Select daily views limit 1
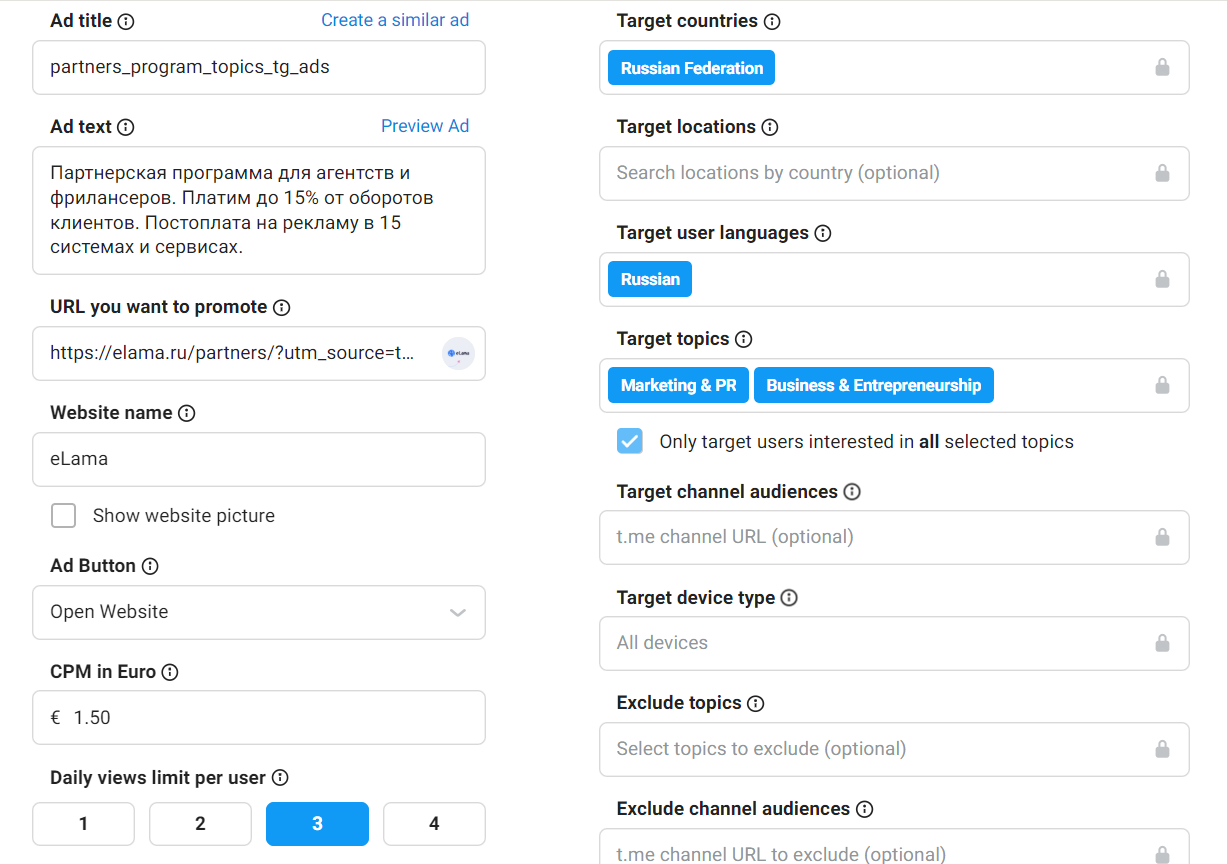The height and width of the screenshot is (864, 1227). pyautogui.click(x=83, y=824)
